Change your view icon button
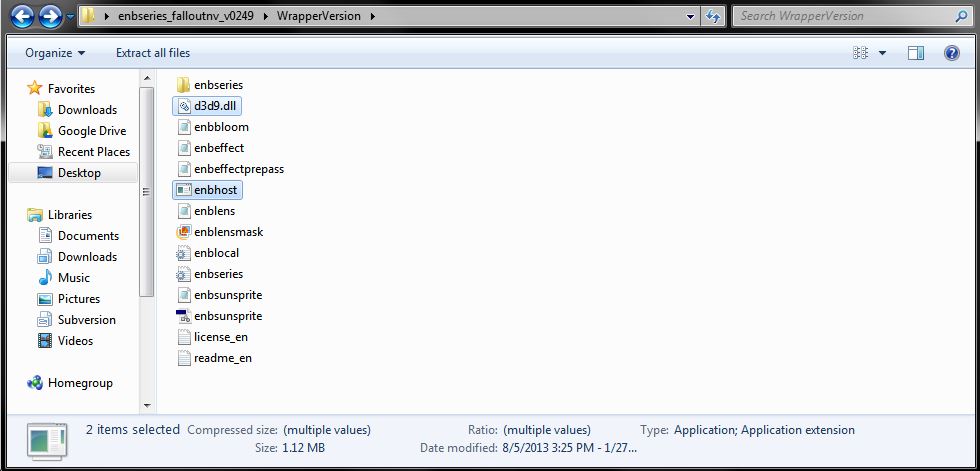The height and width of the screenshot is (471, 980). (861, 53)
